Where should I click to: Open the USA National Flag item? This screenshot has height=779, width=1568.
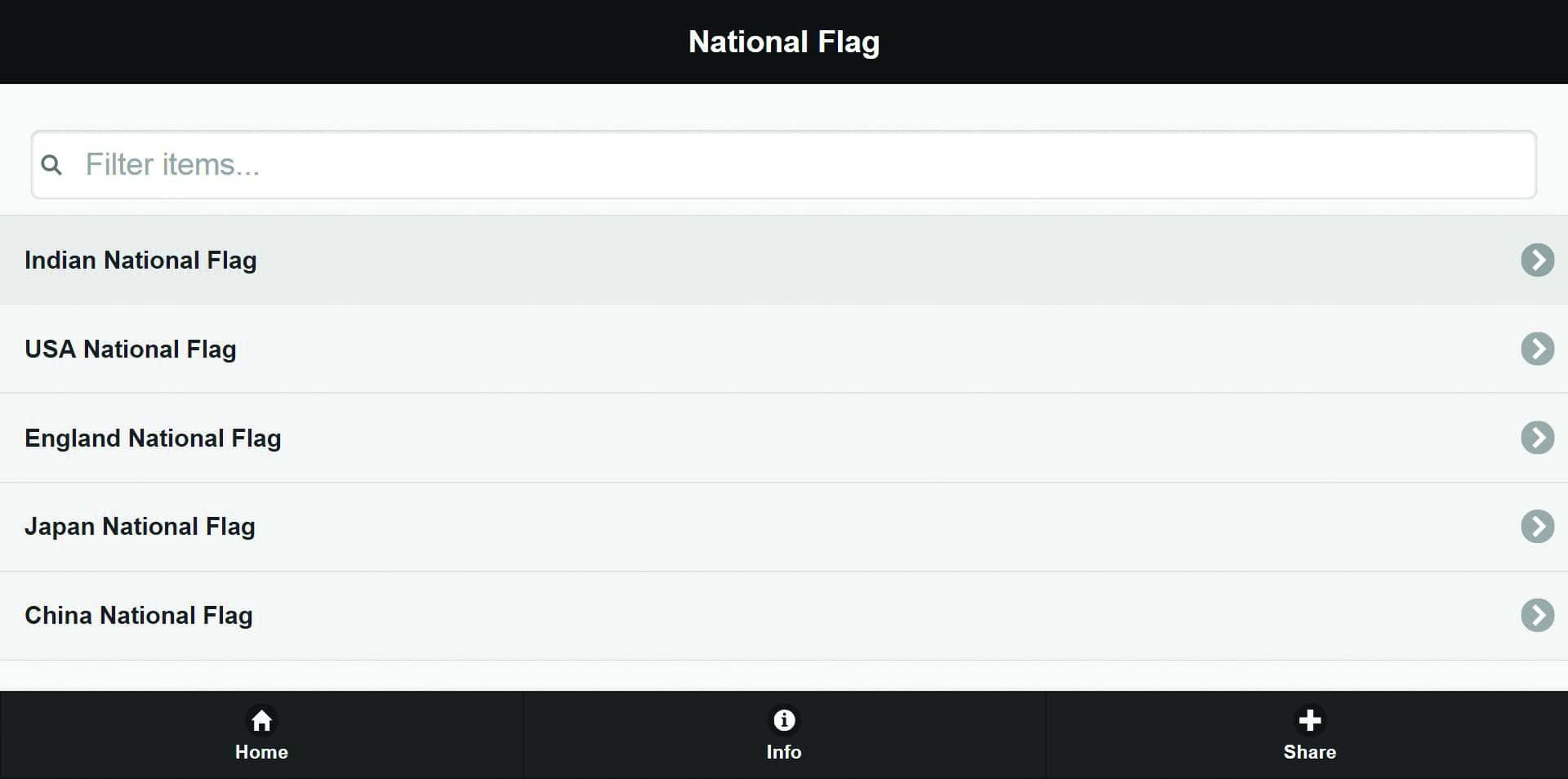[131, 349]
